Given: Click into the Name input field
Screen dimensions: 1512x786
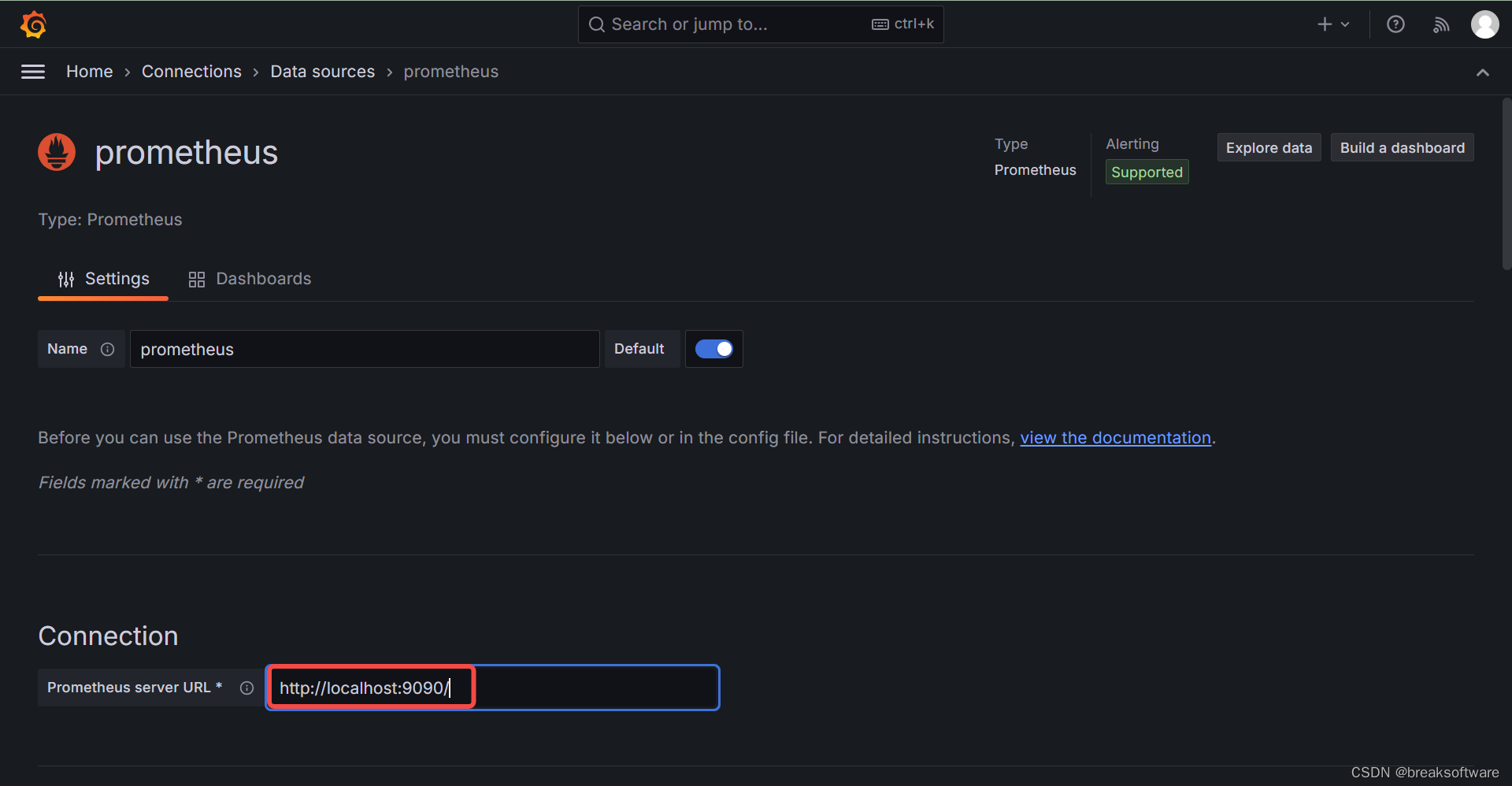Looking at the screenshot, I should (365, 349).
